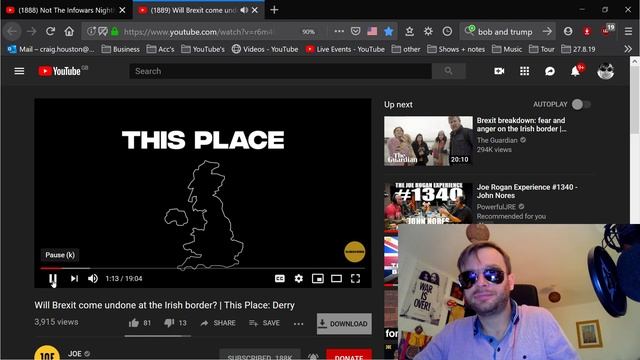Open 'Brexit breakdown: fear and anger' title link
Screen dimensions: 640x360
click(x=521, y=124)
